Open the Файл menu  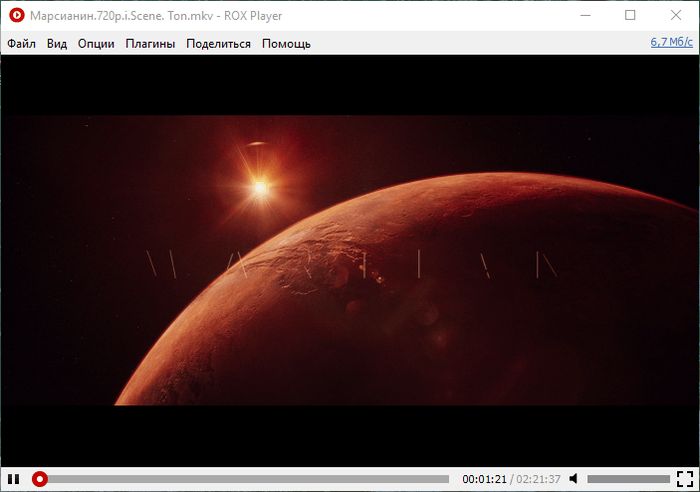coord(21,43)
